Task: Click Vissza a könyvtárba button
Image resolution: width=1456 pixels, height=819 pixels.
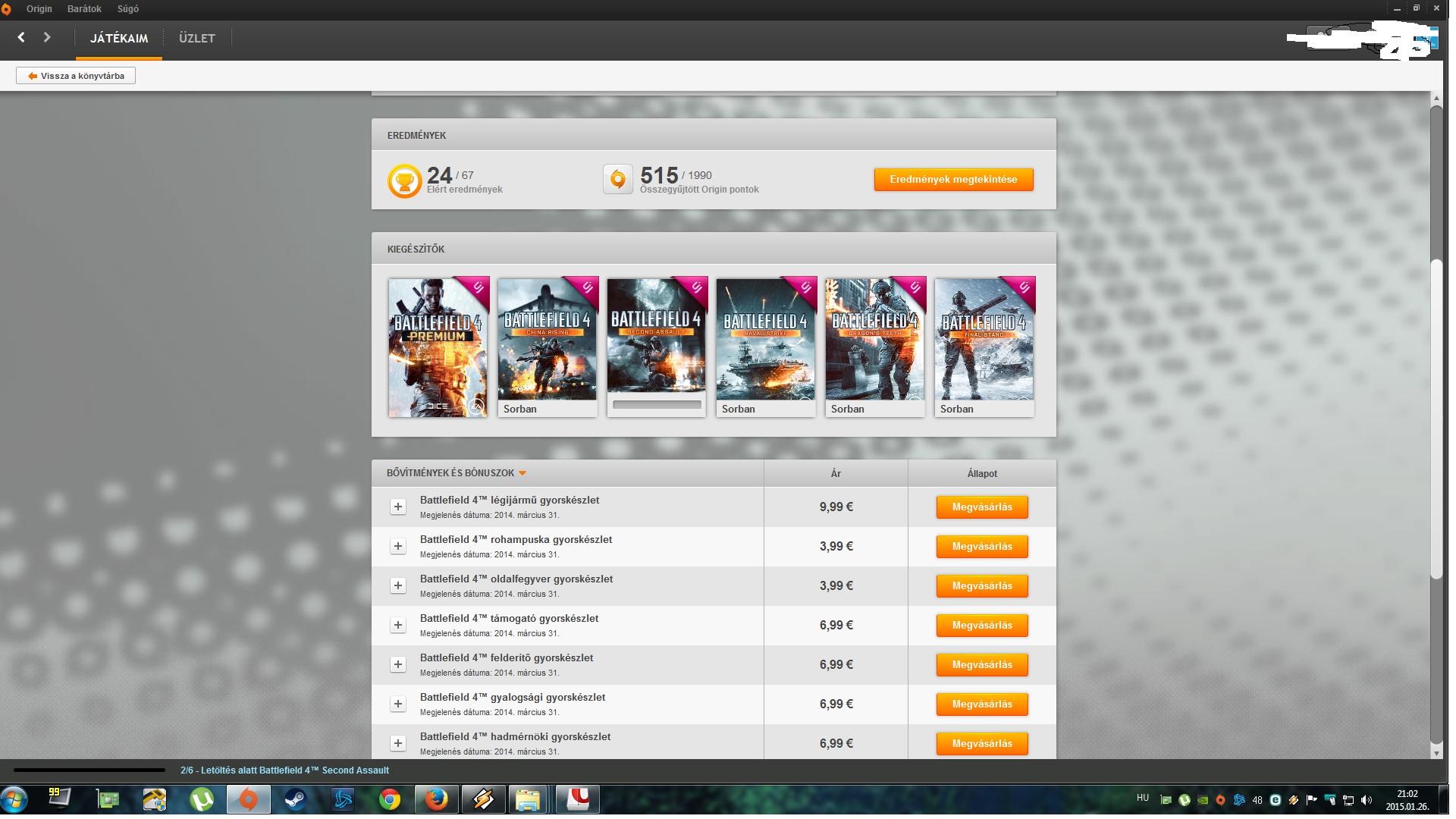Action: pyautogui.click(x=76, y=76)
